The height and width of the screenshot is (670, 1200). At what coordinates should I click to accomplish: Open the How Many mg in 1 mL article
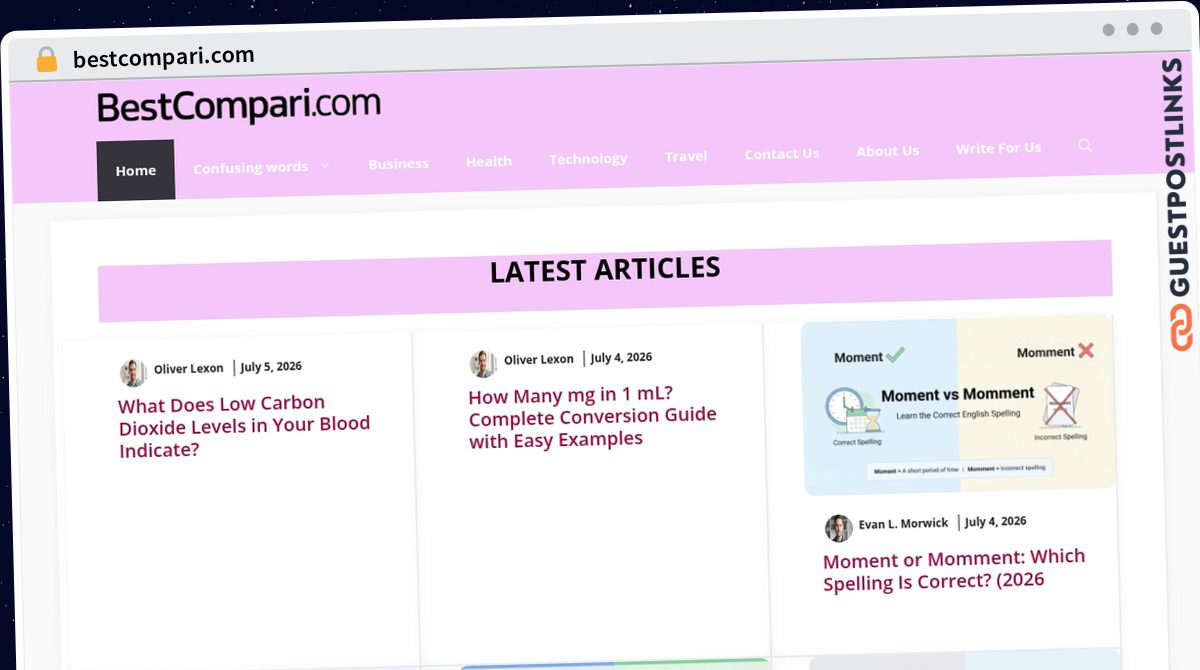(x=593, y=416)
